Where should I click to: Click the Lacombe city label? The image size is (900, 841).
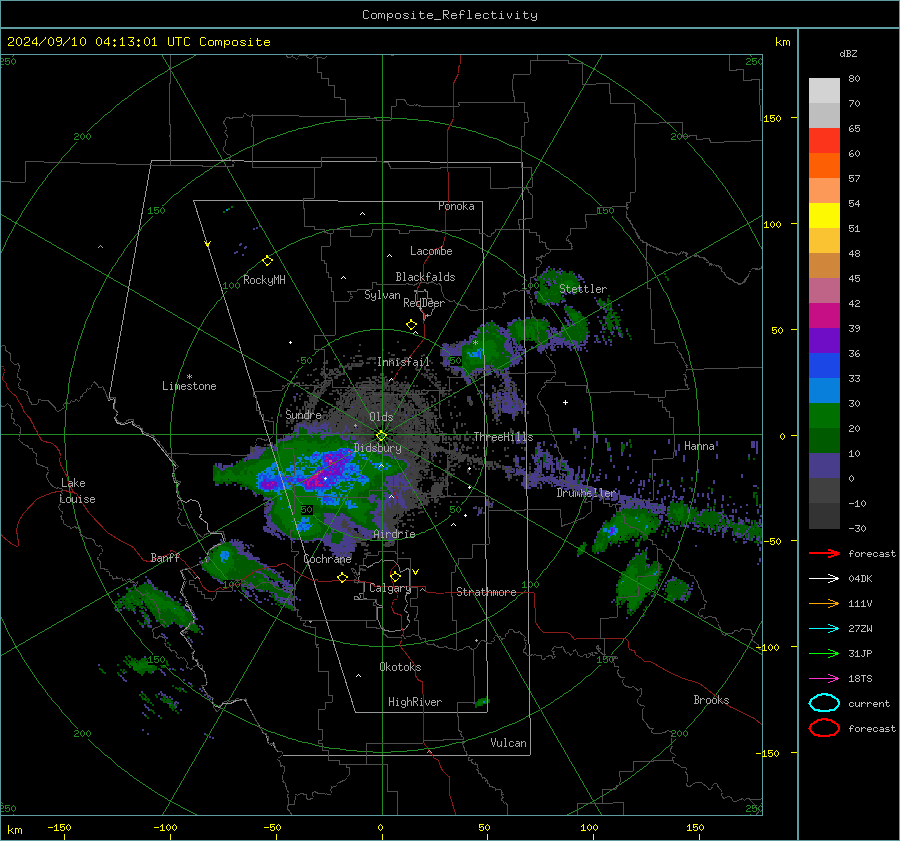[x=431, y=251]
